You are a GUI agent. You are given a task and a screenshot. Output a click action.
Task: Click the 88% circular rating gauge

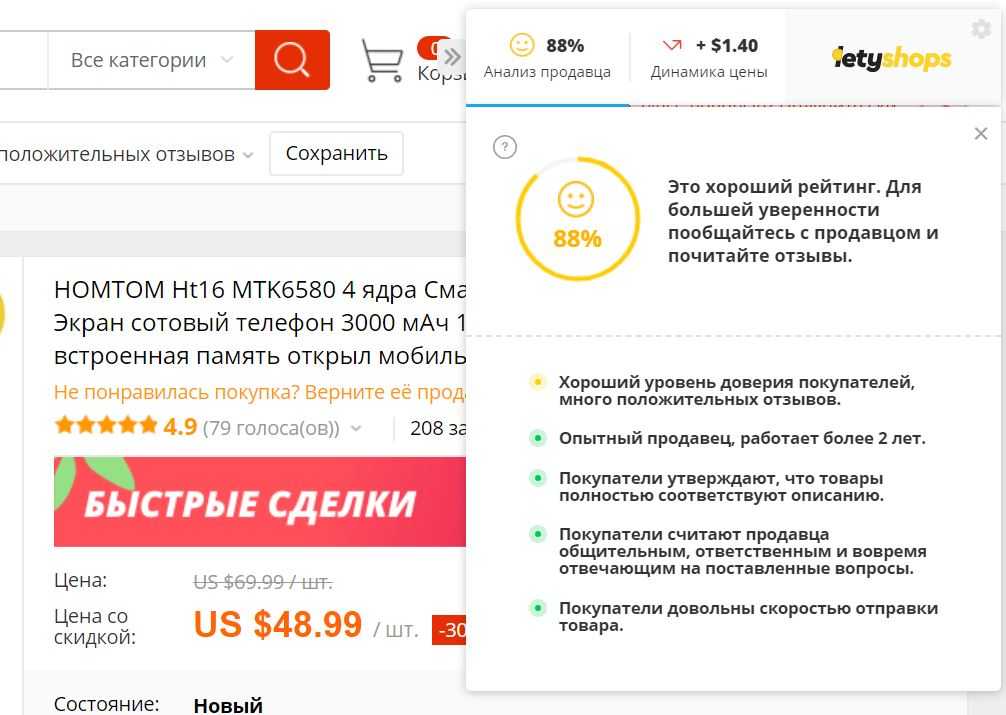[577, 219]
